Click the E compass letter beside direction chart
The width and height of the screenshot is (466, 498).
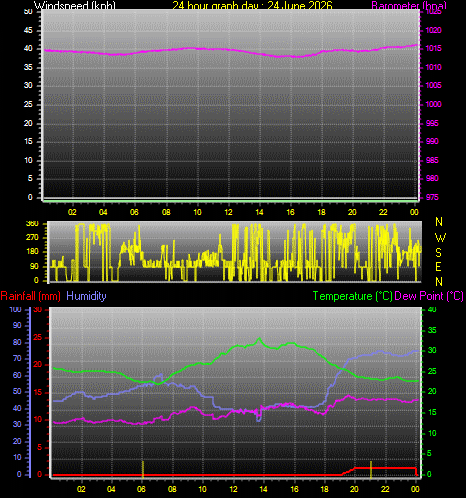tap(439, 267)
